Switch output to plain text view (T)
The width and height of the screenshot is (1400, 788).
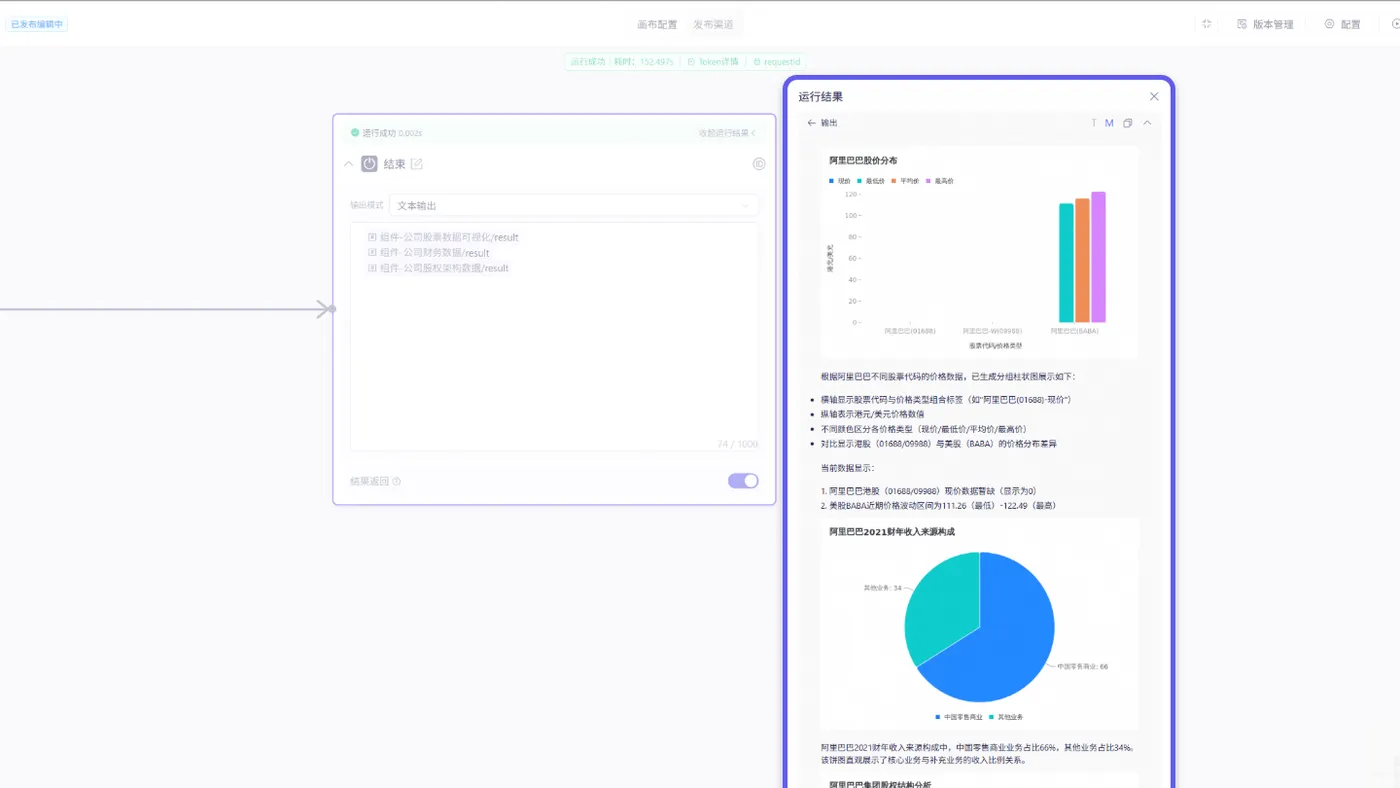click(1094, 123)
